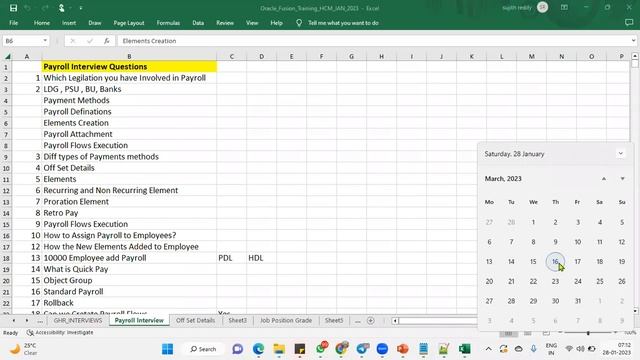The height and width of the screenshot is (360, 640).
Task: Select cell 'What is Quick Pay'
Action: pos(129,269)
